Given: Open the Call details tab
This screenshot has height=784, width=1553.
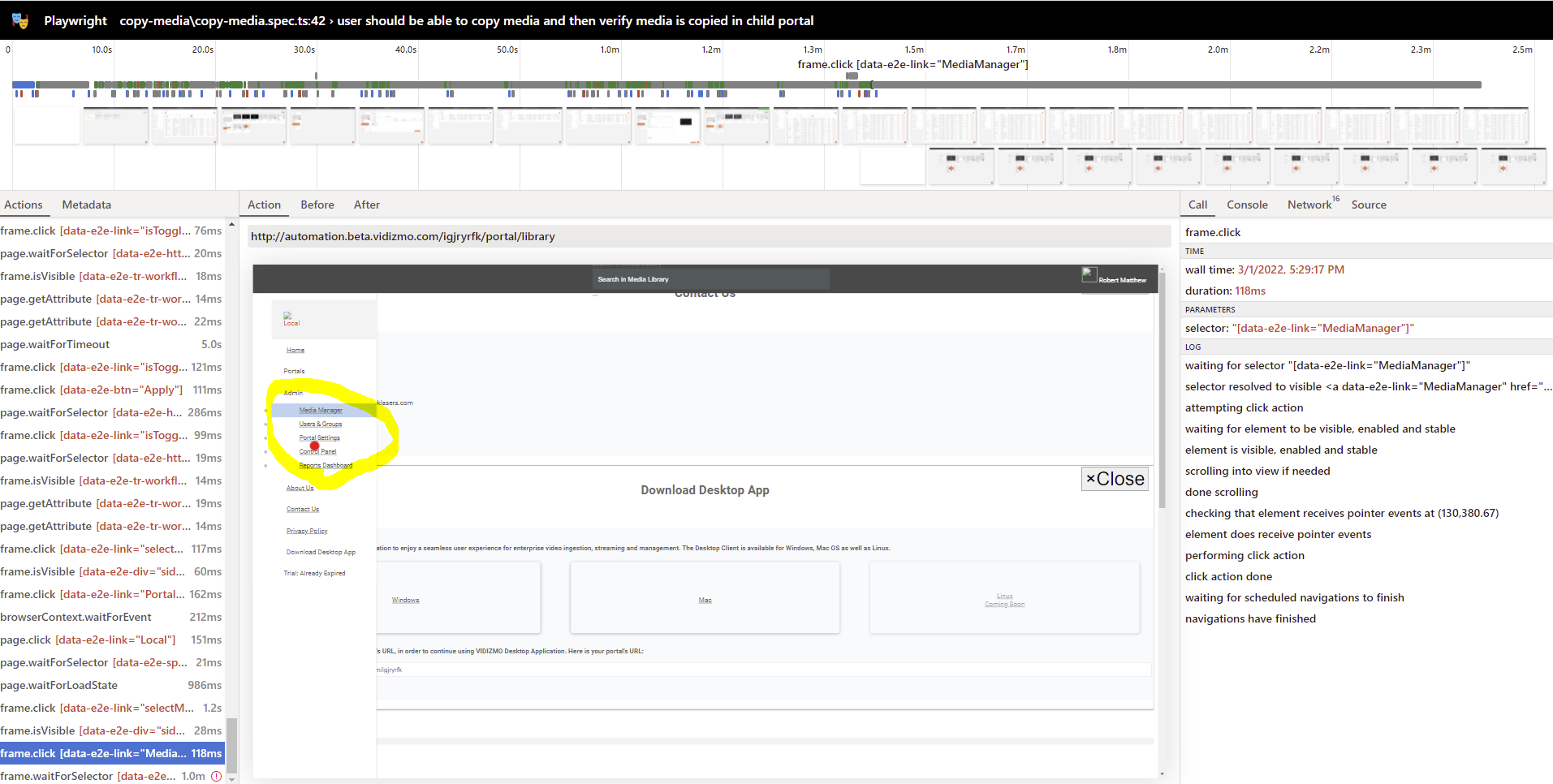Looking at the screenshot, I should click(x=1197, y=205).
